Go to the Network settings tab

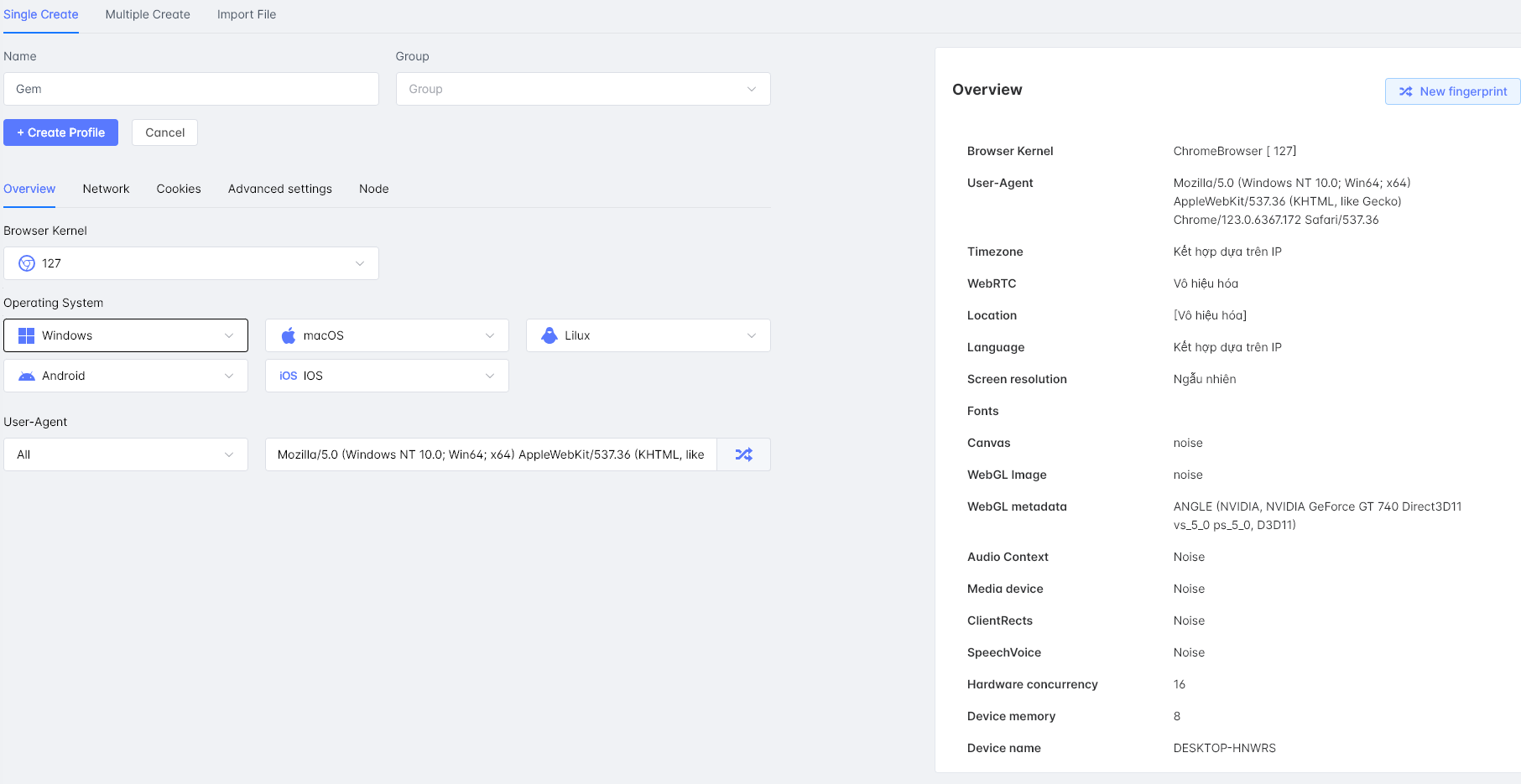tap(106, 189)
